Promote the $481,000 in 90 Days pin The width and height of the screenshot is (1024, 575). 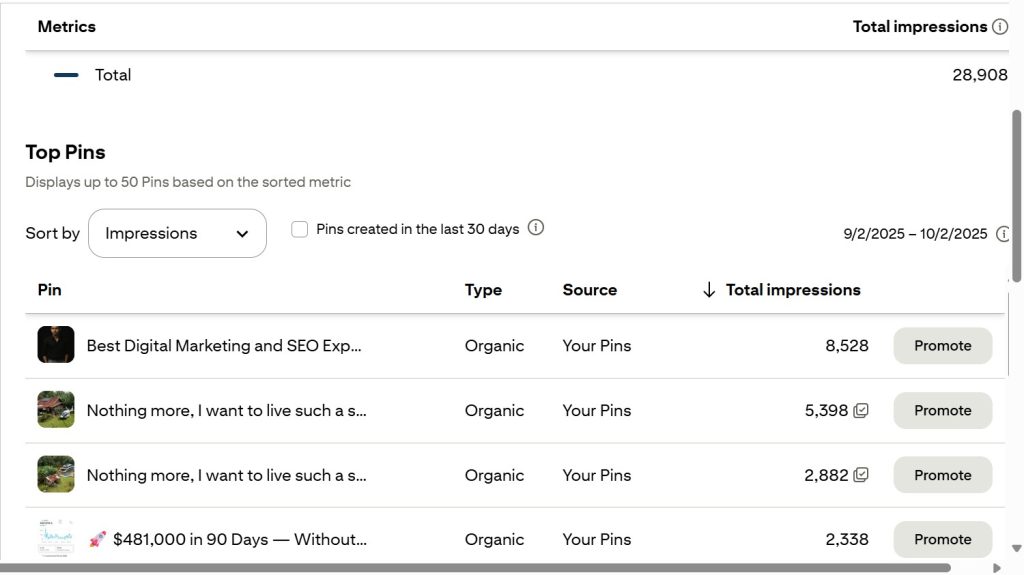tap(942, 539)
